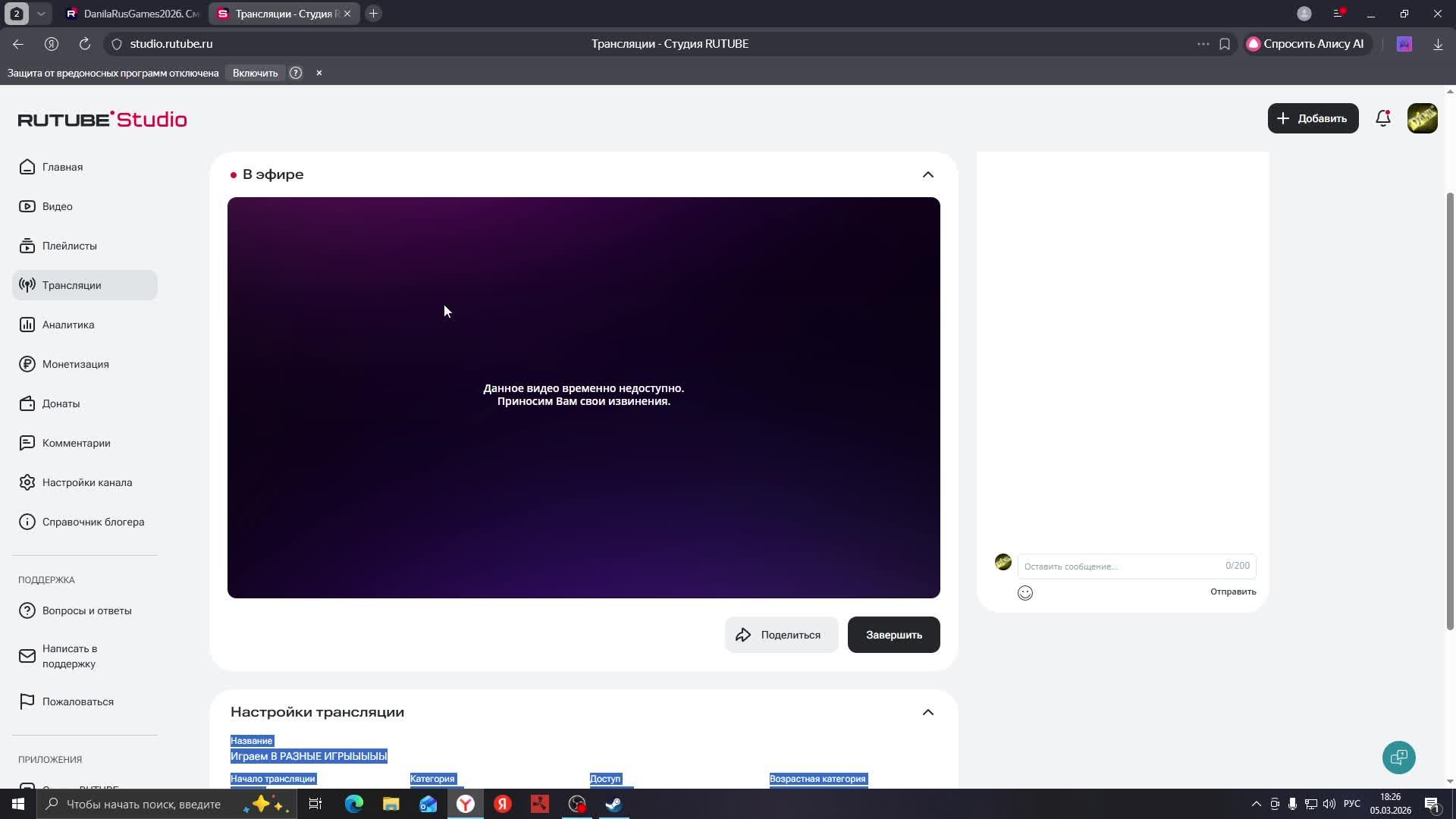Viewport: 1456px width, 819px height.
Task: Switch to DanilaRusGames2026 browser tab
Action: tap(133, 14)
